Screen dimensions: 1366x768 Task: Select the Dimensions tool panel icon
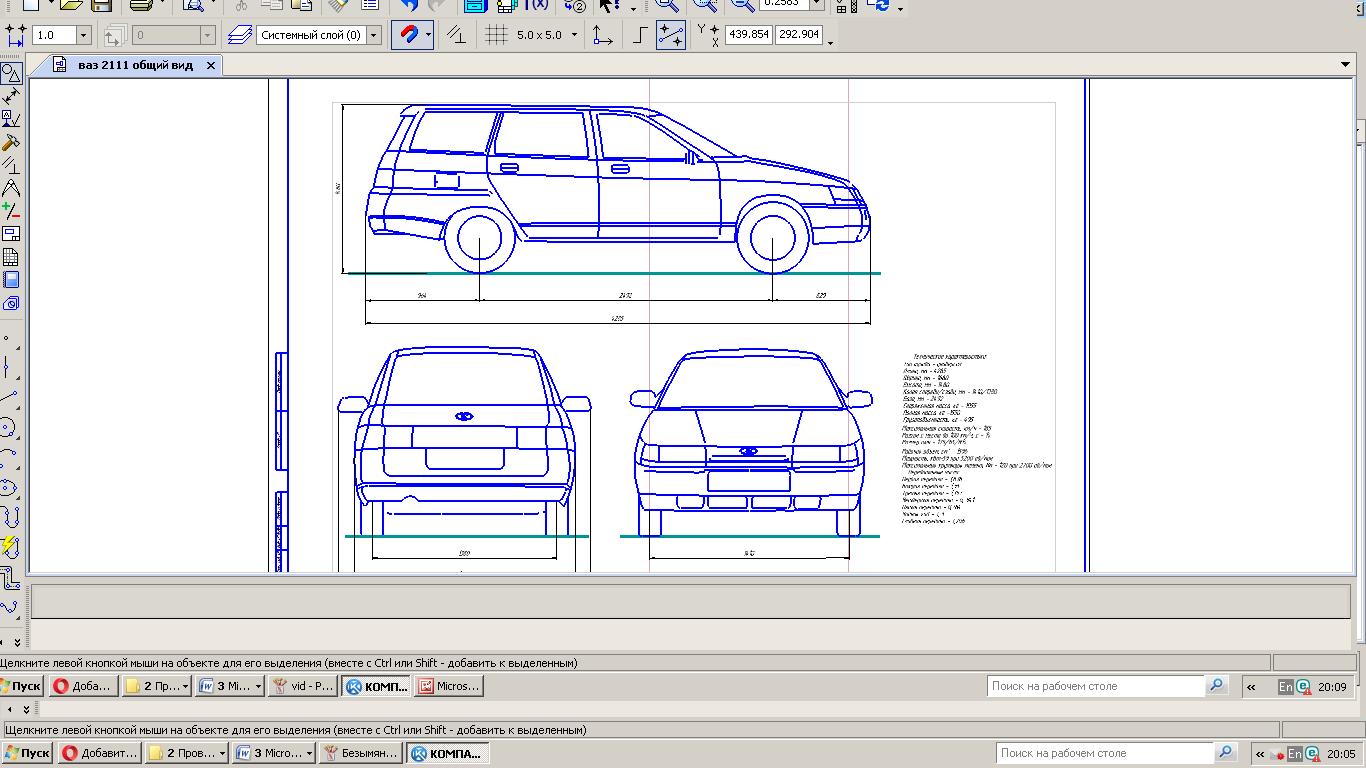[11, 96]
